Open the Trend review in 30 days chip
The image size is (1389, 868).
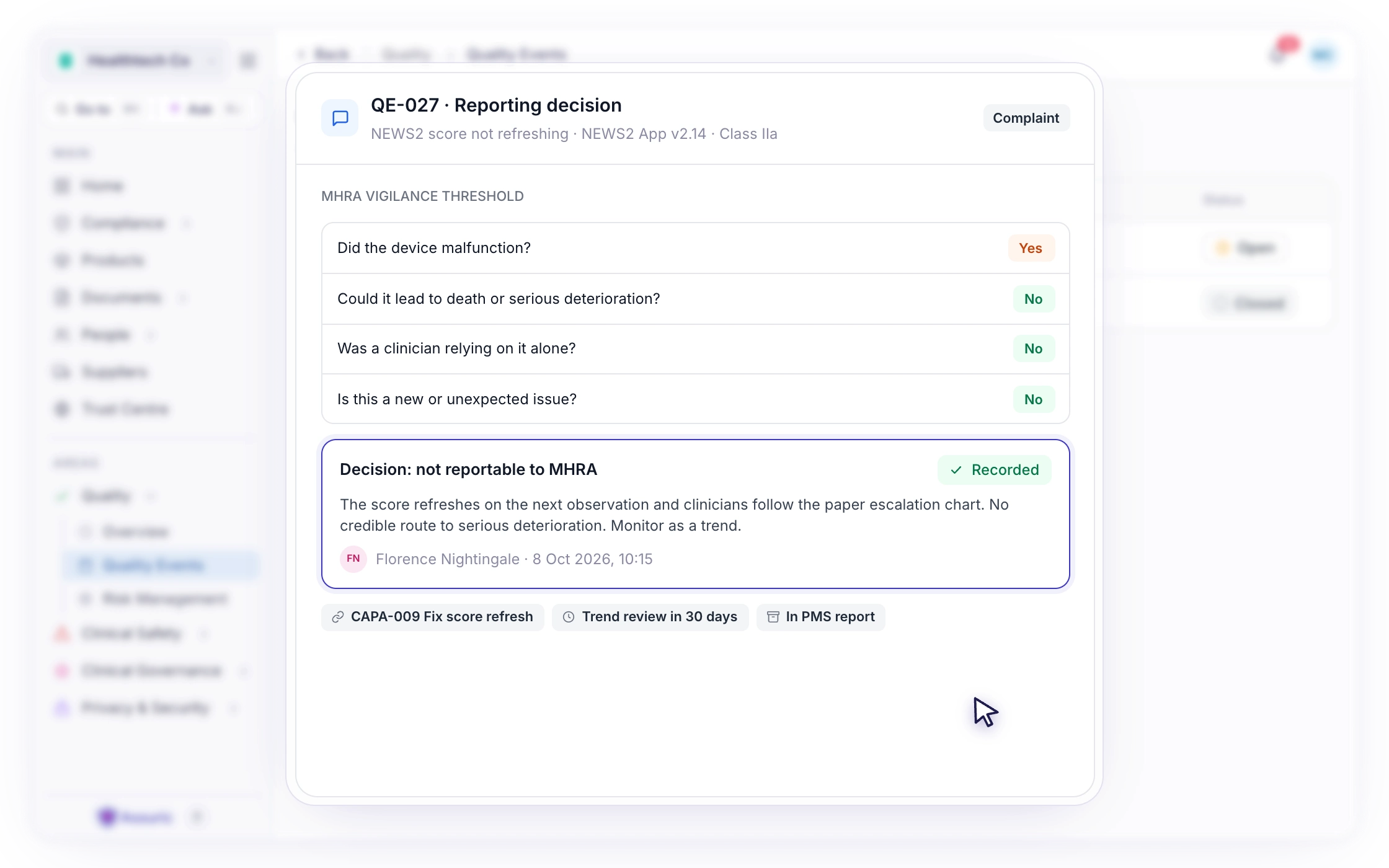(650, 617)
